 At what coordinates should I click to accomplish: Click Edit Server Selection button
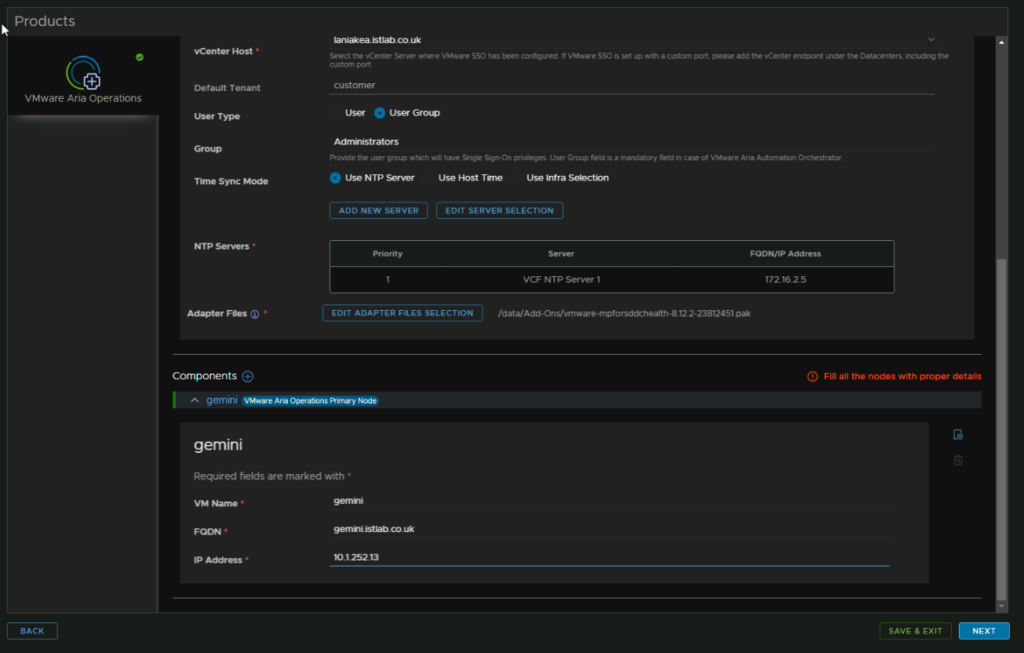(x=500, y=210)
